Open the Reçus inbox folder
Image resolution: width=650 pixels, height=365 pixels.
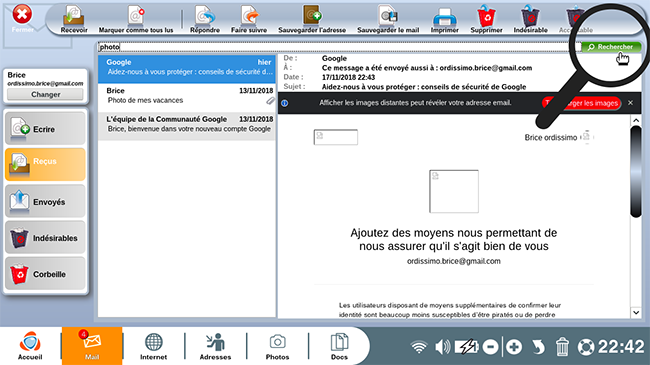pos(45,164)
